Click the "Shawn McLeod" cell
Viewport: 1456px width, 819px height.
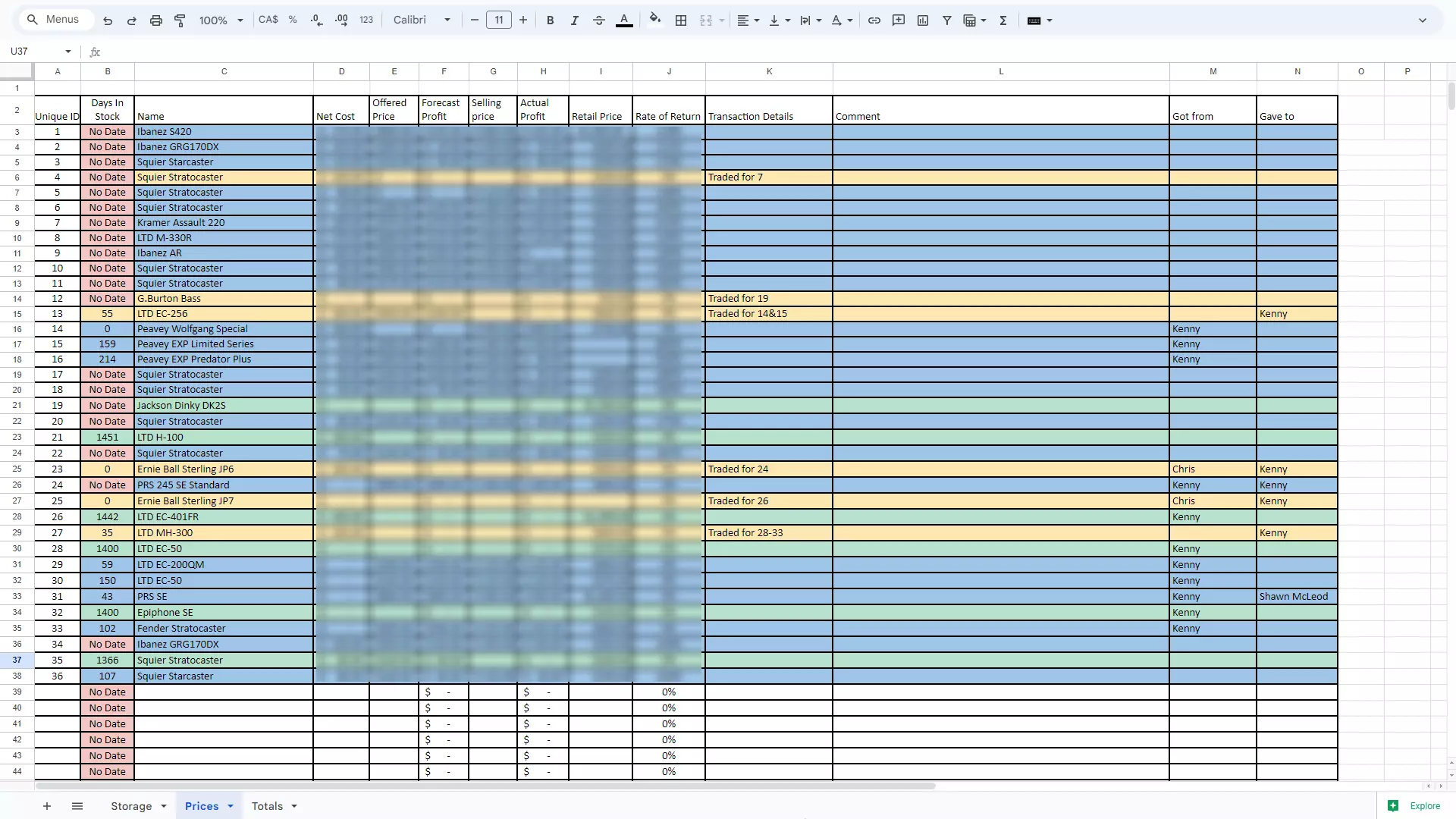point(1297,597)
